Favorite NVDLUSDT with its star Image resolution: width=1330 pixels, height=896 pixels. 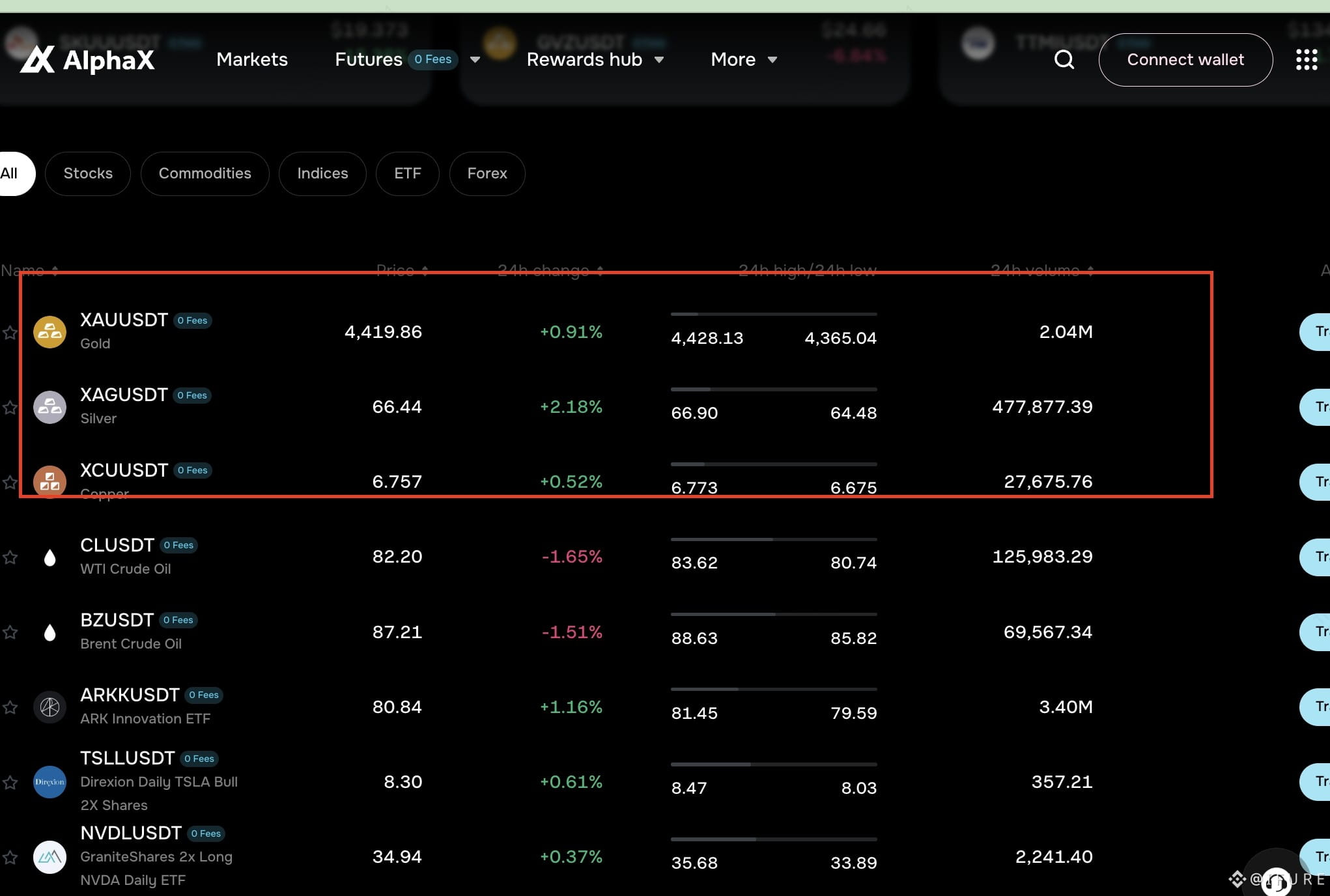click(x=10, y=857)
